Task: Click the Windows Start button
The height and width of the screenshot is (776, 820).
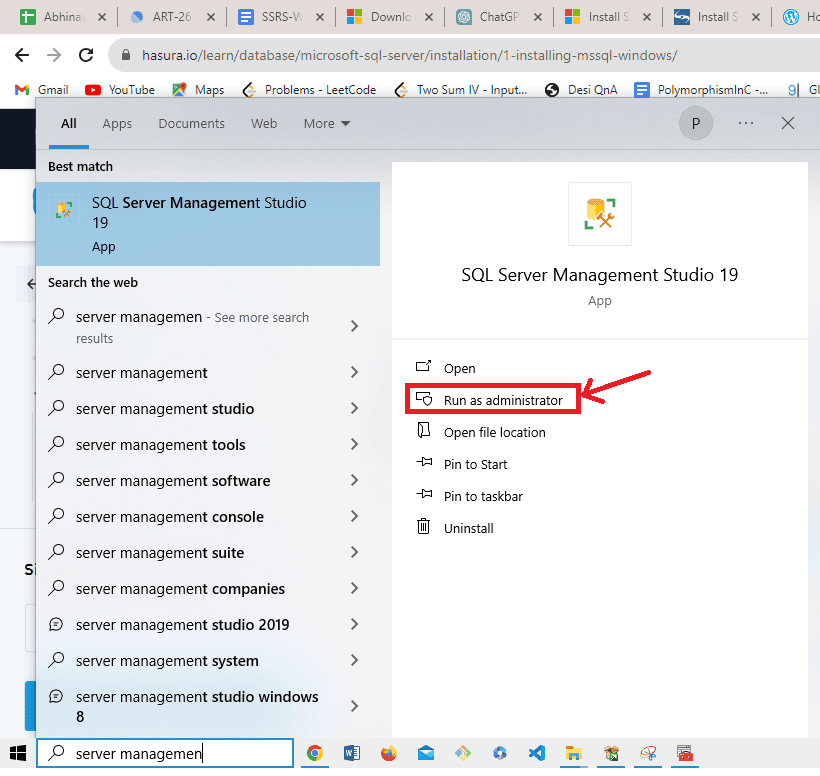Action: pos(17,754)
